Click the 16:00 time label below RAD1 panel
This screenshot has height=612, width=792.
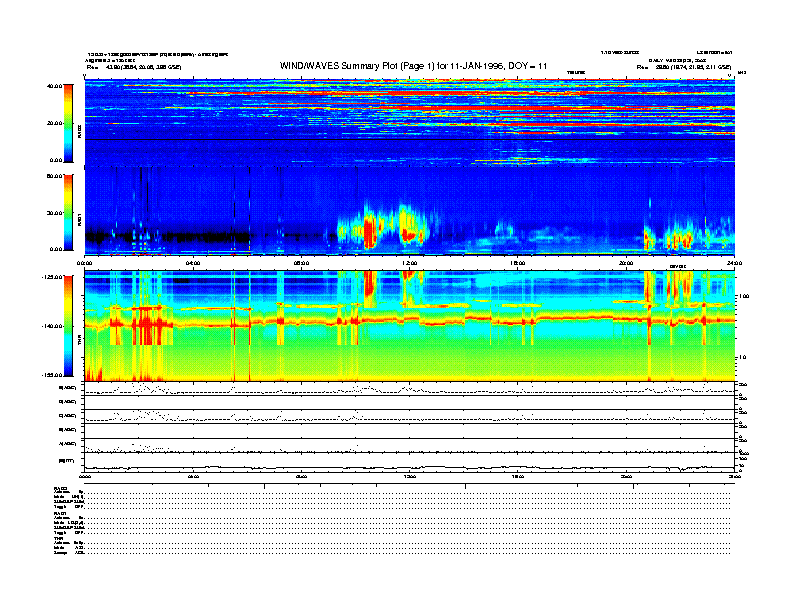pos(518,263)
